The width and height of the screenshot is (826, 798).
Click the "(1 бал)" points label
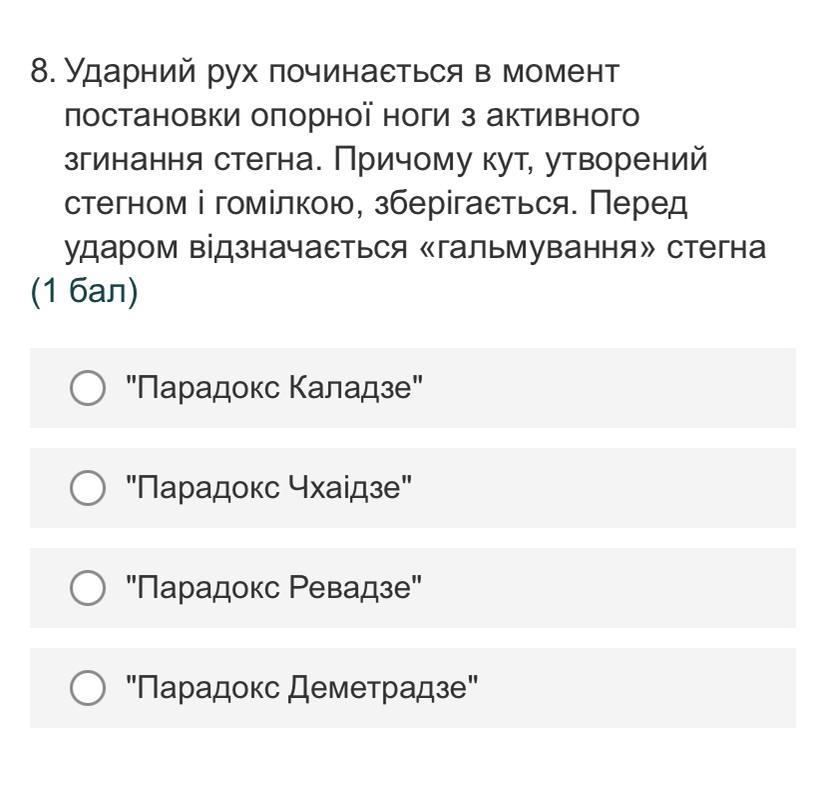pyautogui.click(x=83, y=296)
